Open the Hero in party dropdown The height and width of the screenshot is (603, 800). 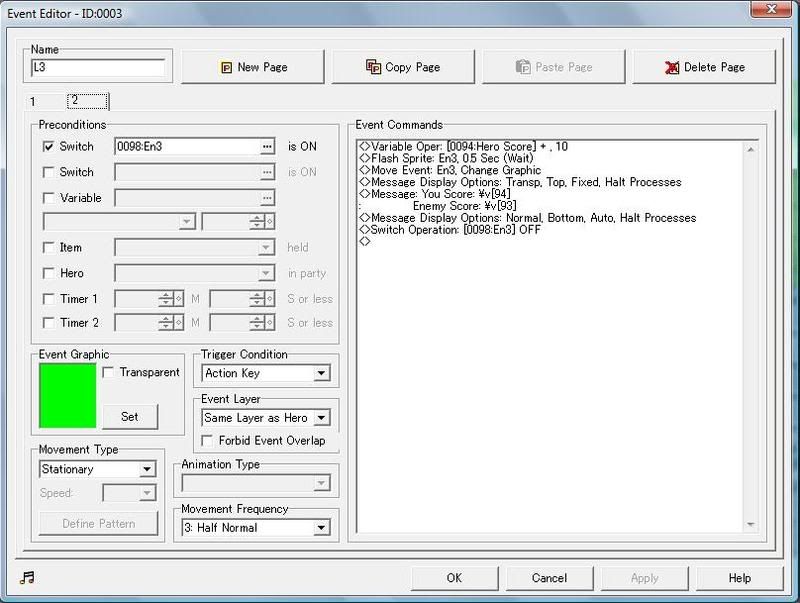266,273
